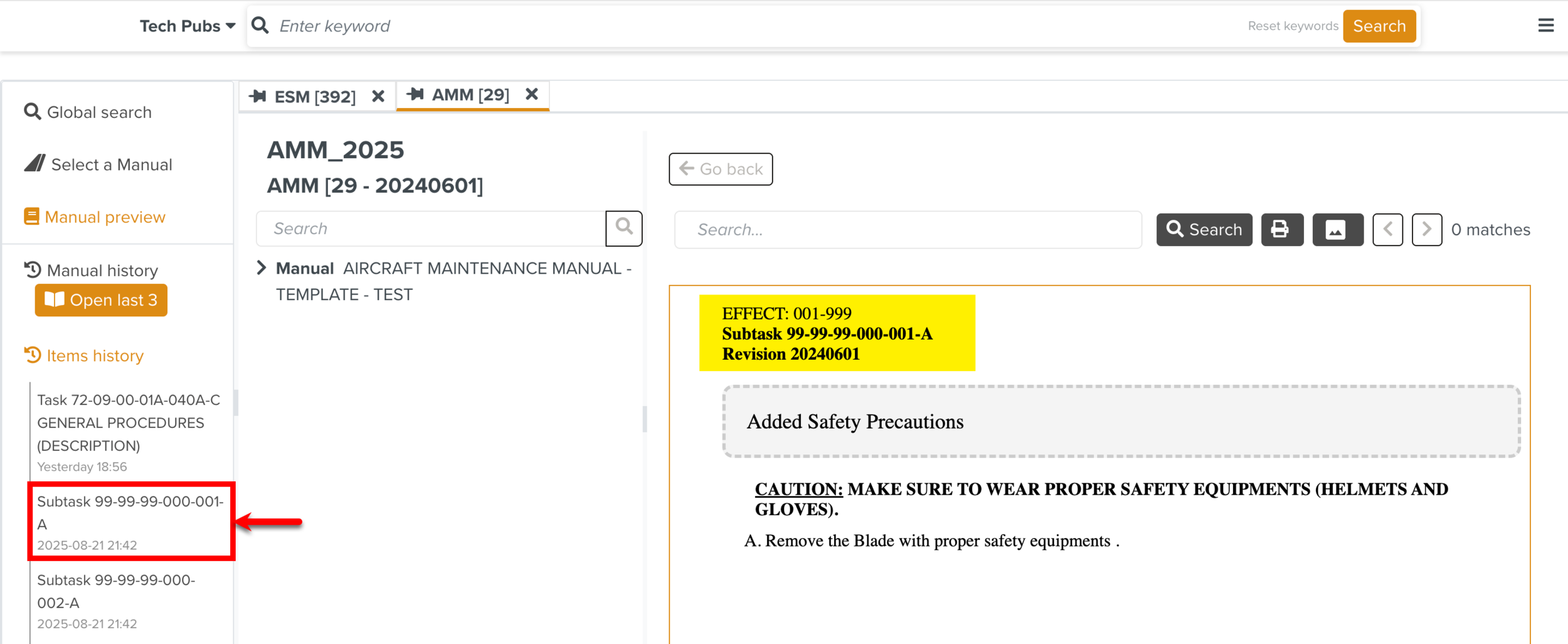The width and height of the screenshot is (1568, 644).
Task: Click step A Remove the Blade text
Action: [931, 541]
